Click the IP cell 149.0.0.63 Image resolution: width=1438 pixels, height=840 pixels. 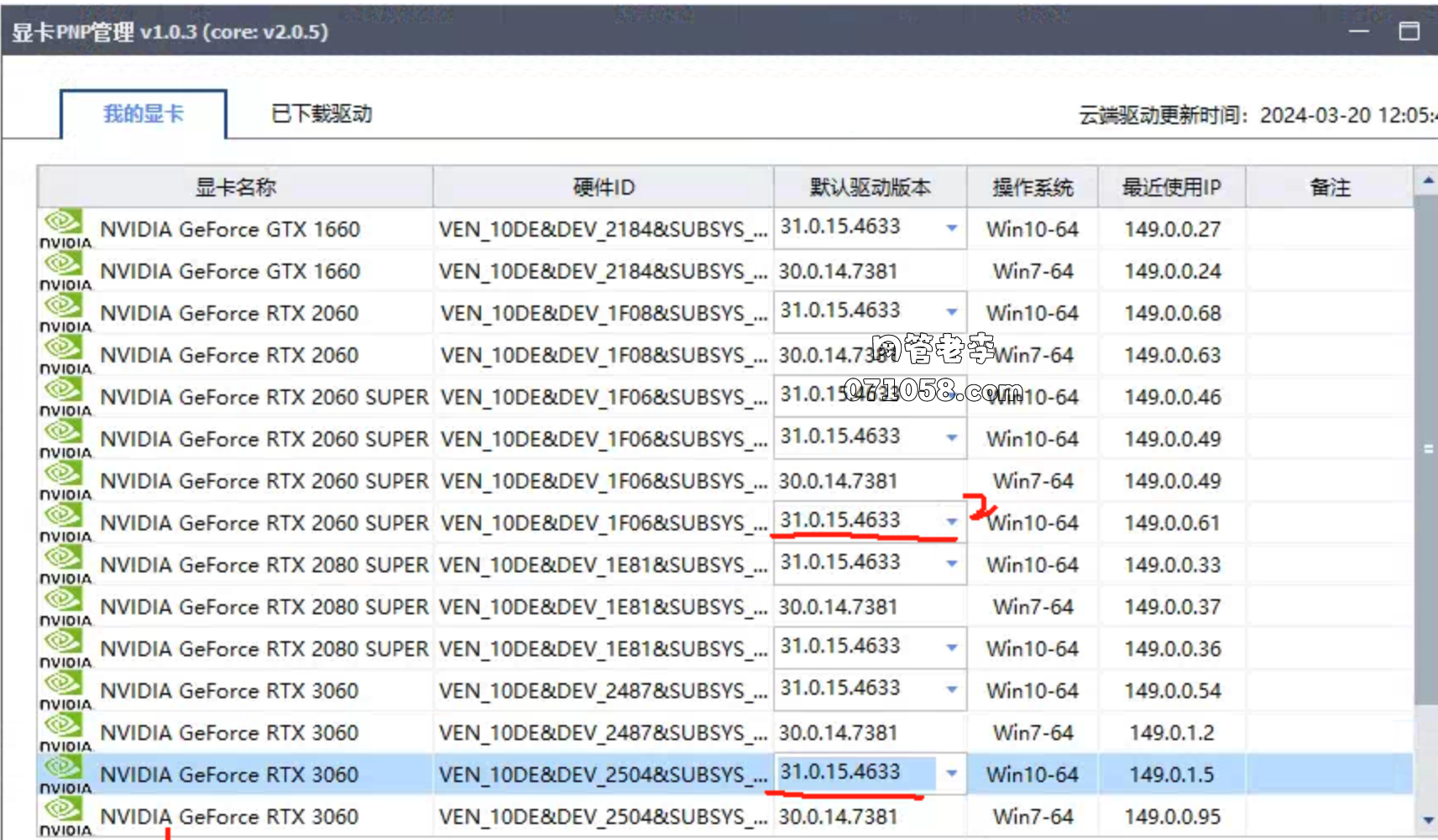tap(1173, 355)
